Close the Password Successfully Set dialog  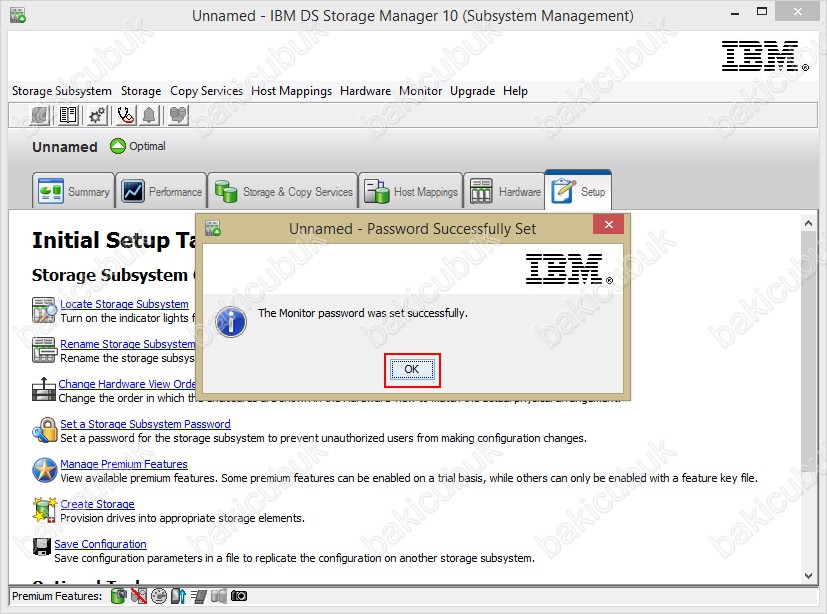tap(609, 225)
